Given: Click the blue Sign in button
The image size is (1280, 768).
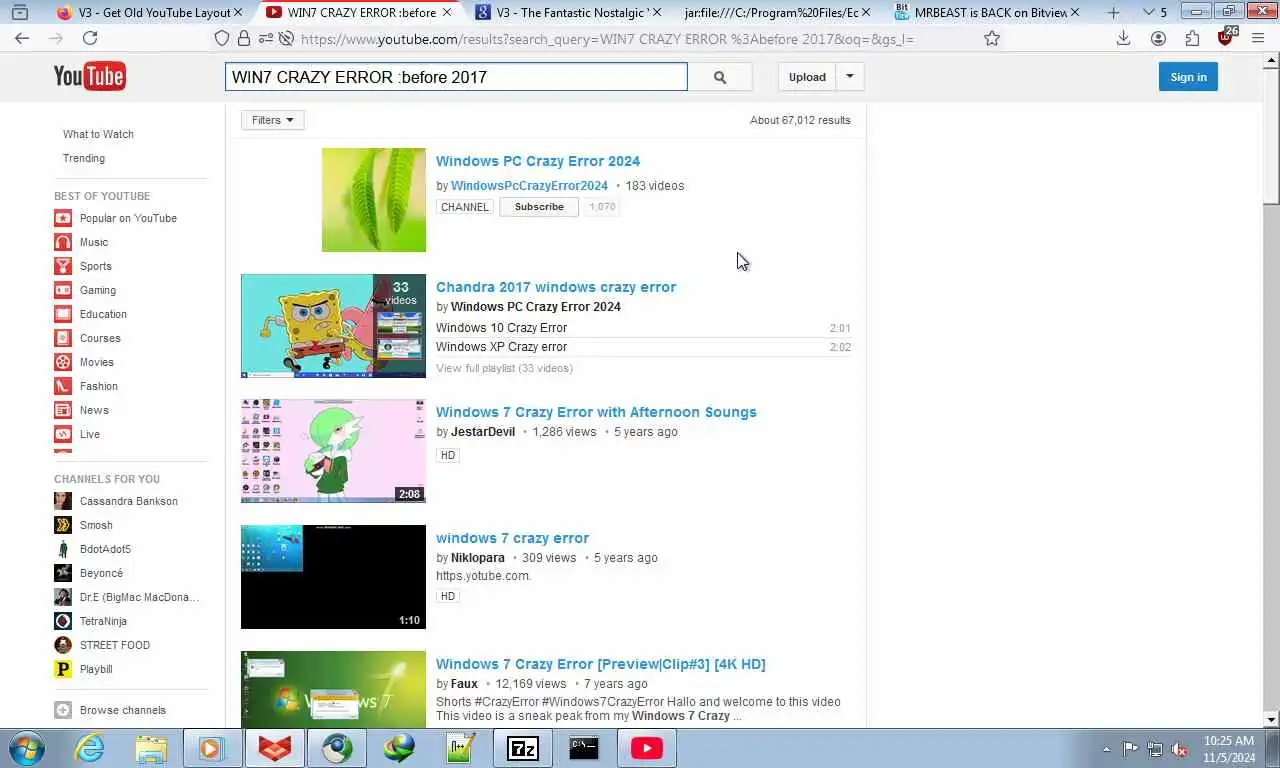Looking at the screenshot, I should click(x=1188, y=77).
